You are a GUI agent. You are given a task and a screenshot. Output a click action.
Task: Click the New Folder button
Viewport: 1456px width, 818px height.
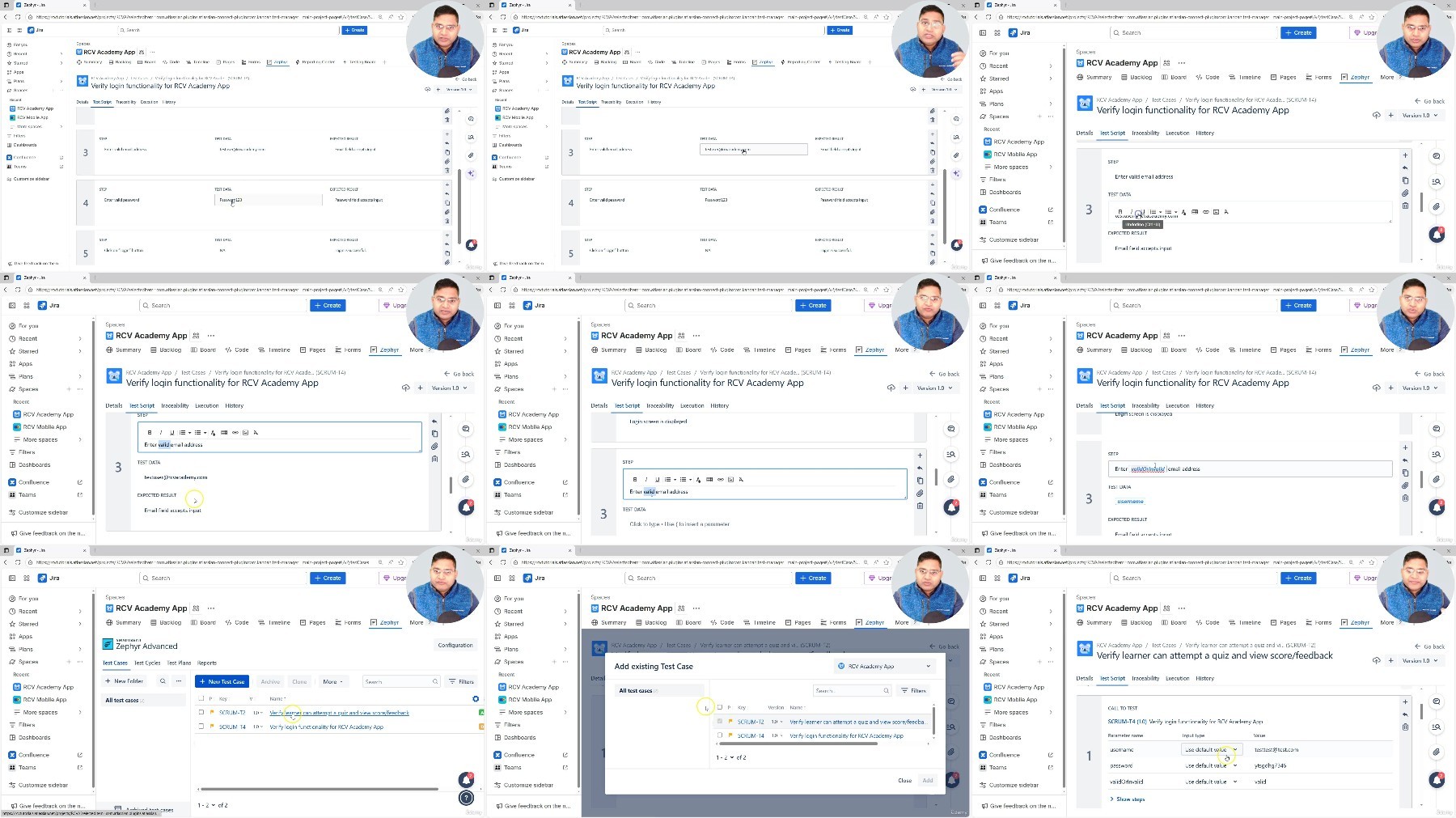coord(125,681)
